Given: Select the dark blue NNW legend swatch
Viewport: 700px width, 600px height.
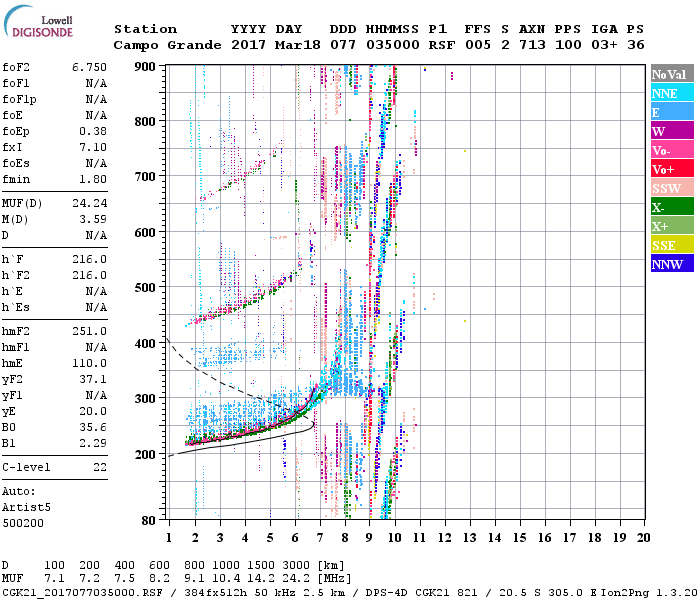Looking at the screenshot, I should (671, 264).
